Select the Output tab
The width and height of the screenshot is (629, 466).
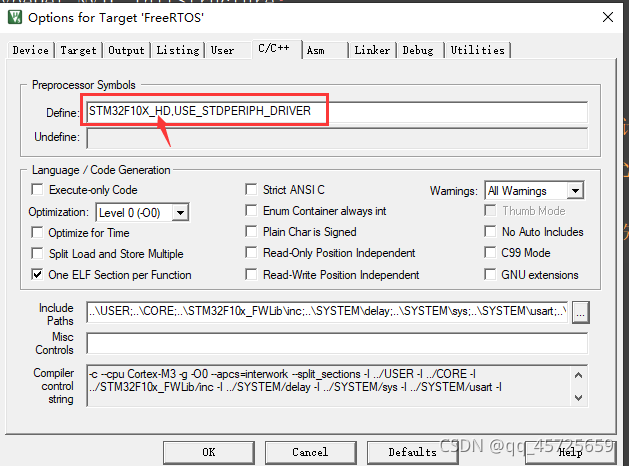point(126,51)
